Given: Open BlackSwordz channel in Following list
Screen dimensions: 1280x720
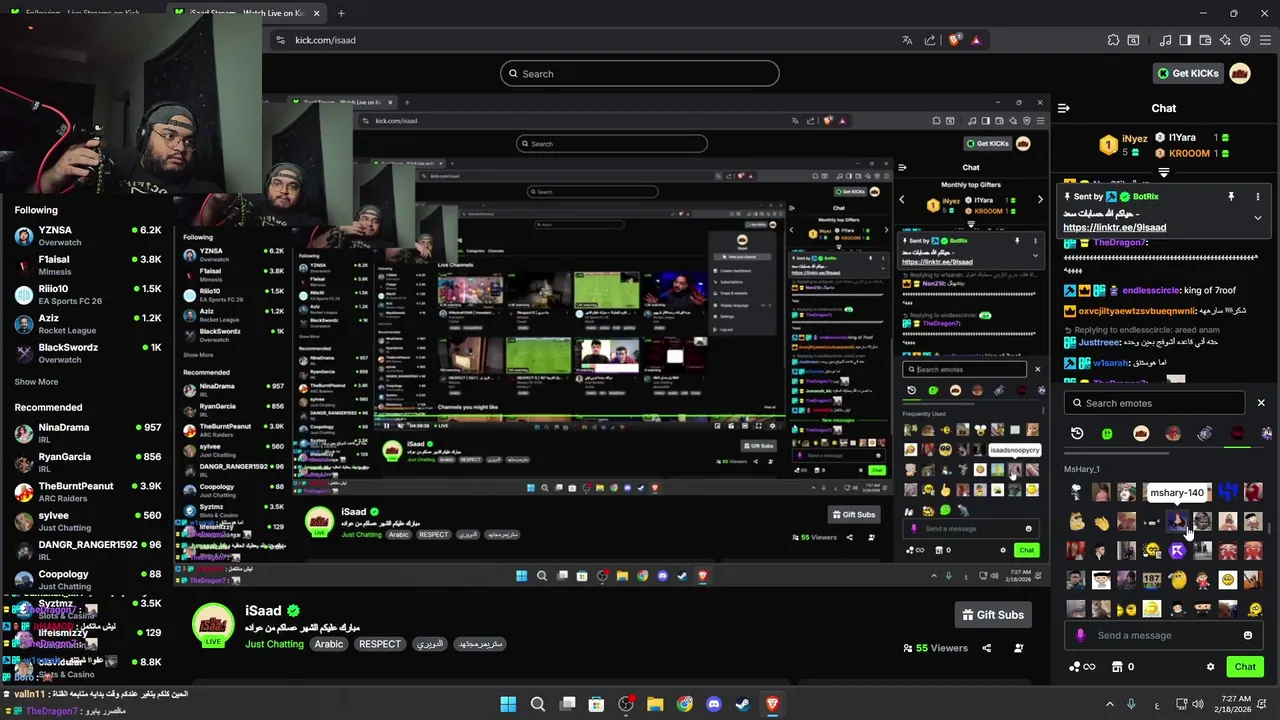Looking at the screenshot, I should click(88, 353).
